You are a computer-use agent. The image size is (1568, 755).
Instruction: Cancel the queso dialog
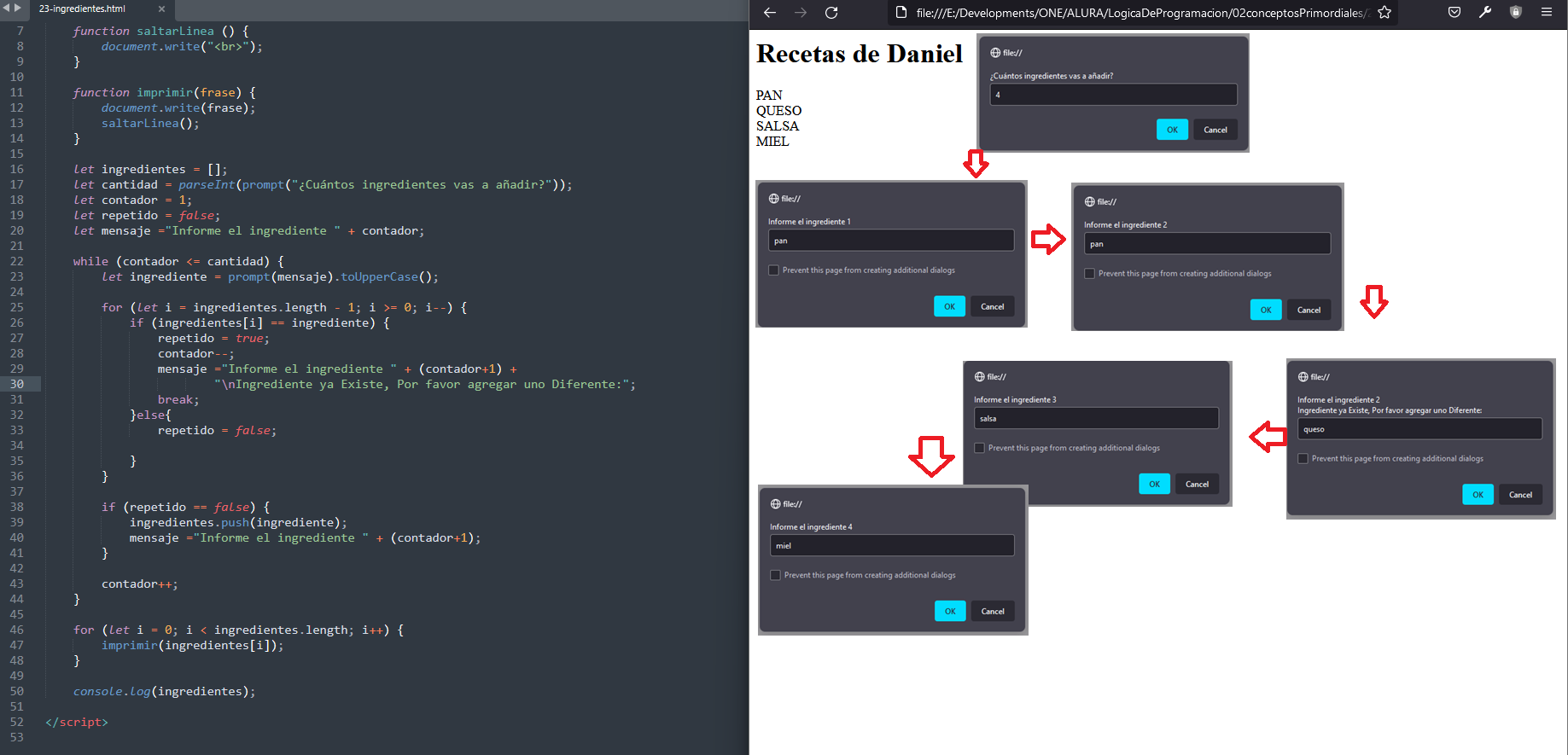pyautogui.click(x=1520, y=495)
